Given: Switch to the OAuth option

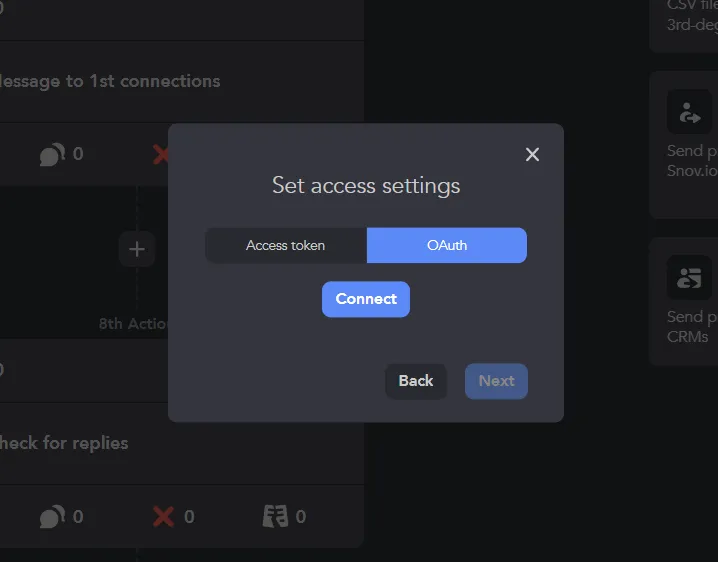Looking at the screenshot, I should click(447, 246).
